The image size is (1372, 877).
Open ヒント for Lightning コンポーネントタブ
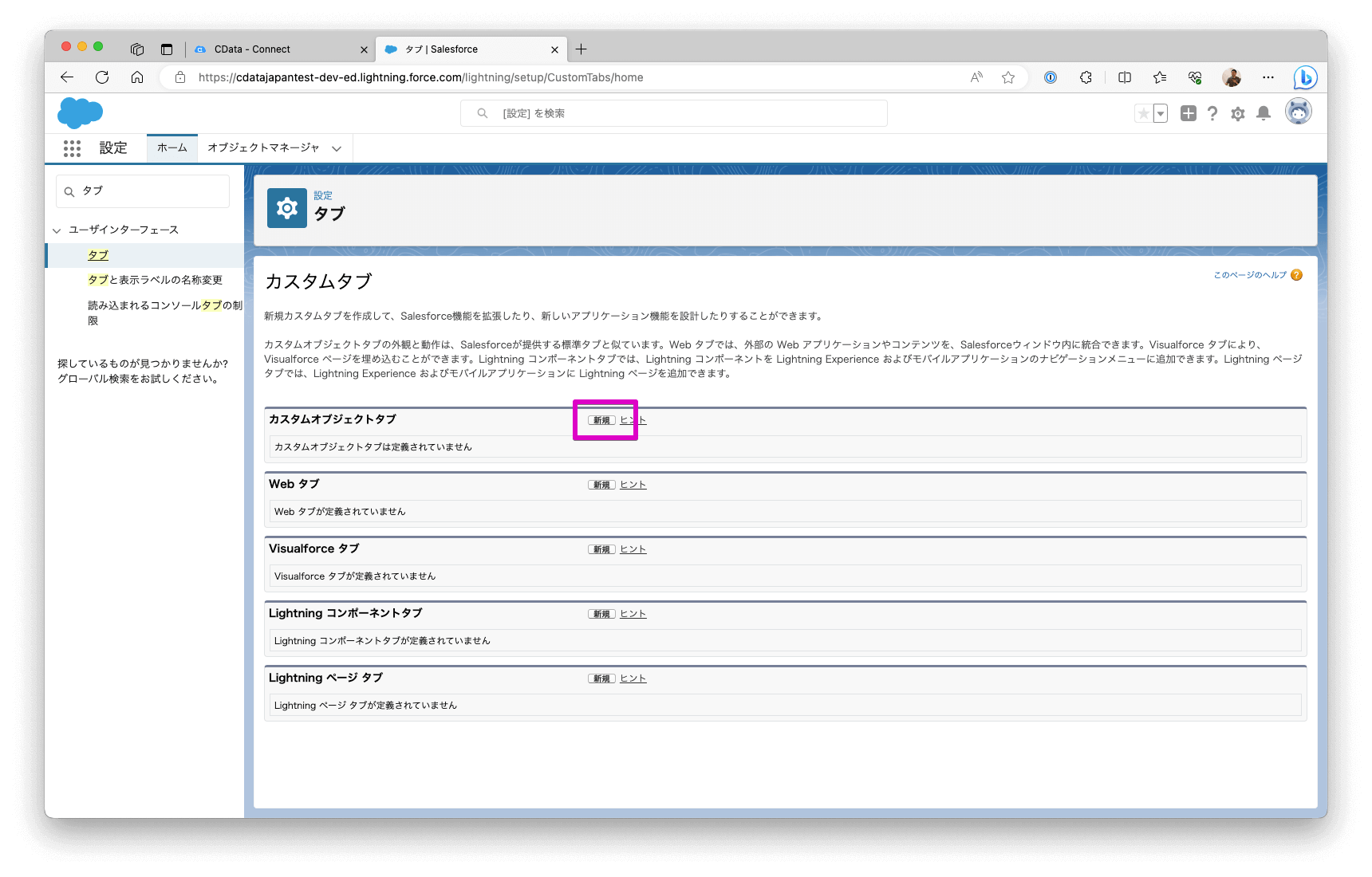[633, 614]
